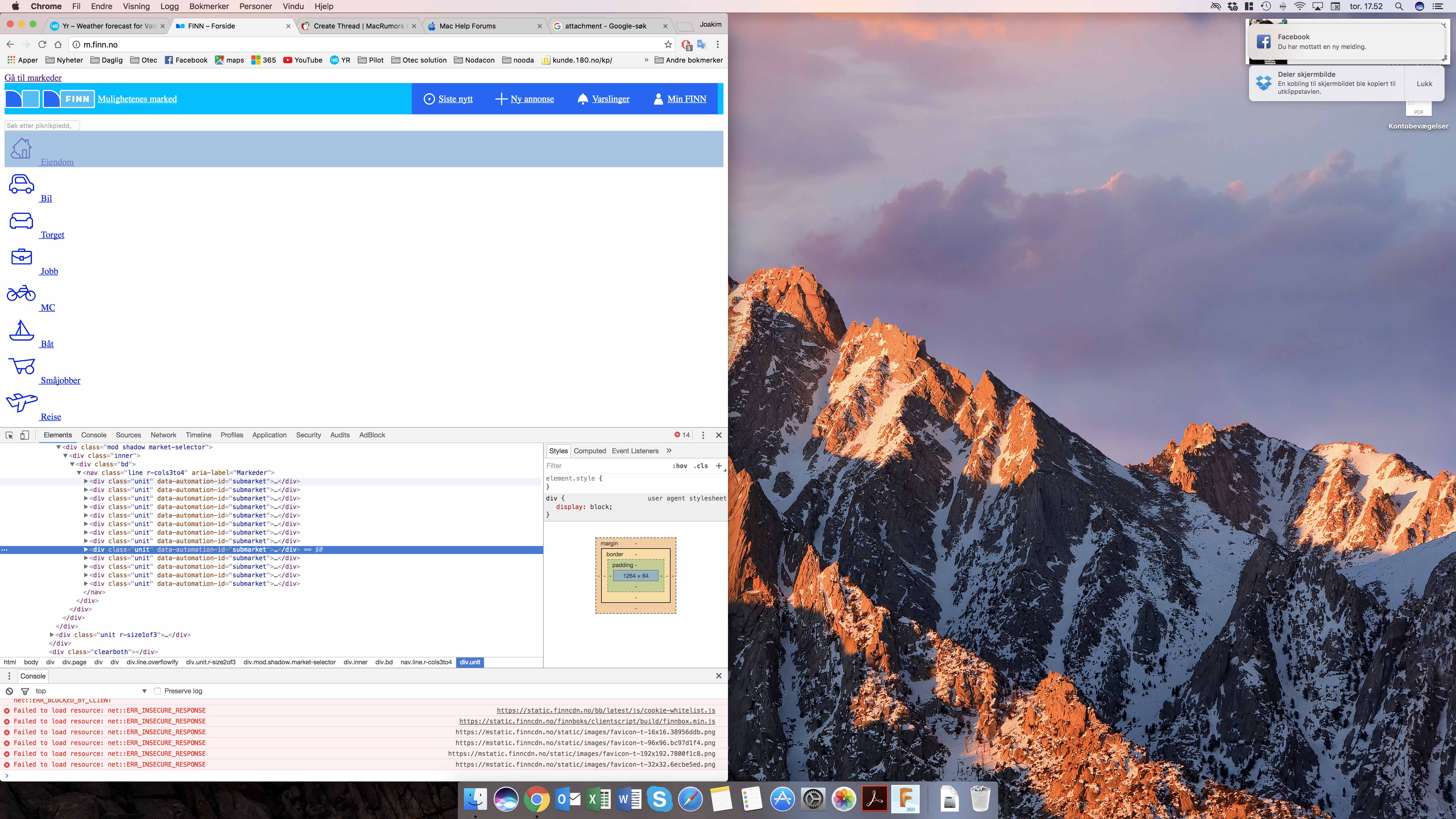Bookmark page with the star icon

coord(668,44)
